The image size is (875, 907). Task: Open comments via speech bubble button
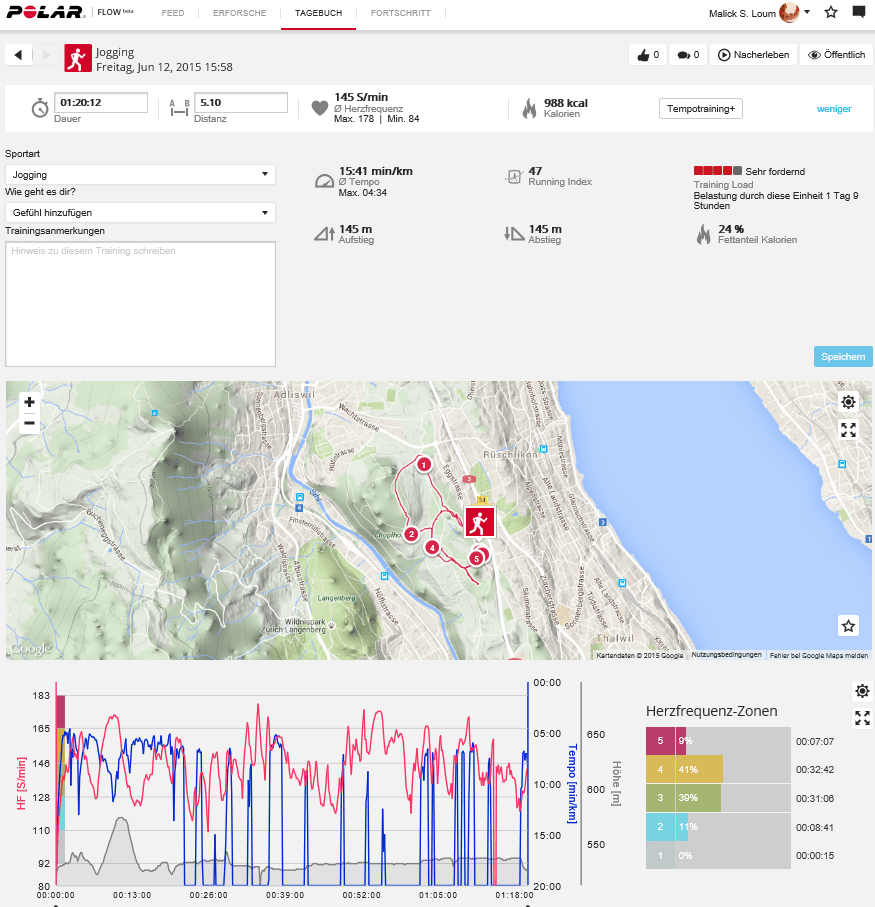(687, 55)
